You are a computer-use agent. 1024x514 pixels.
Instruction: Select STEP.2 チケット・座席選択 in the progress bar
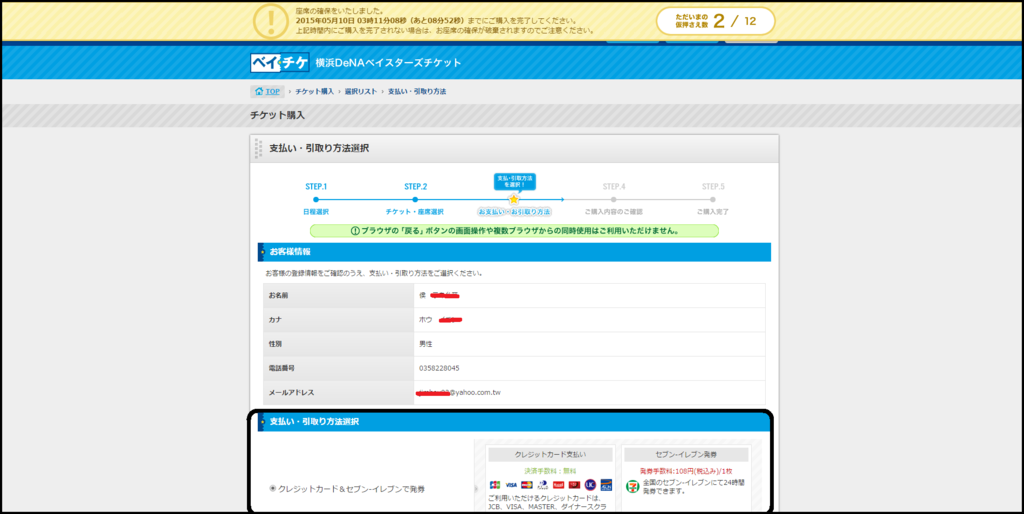pyautogui.click(x=415, y=199)
